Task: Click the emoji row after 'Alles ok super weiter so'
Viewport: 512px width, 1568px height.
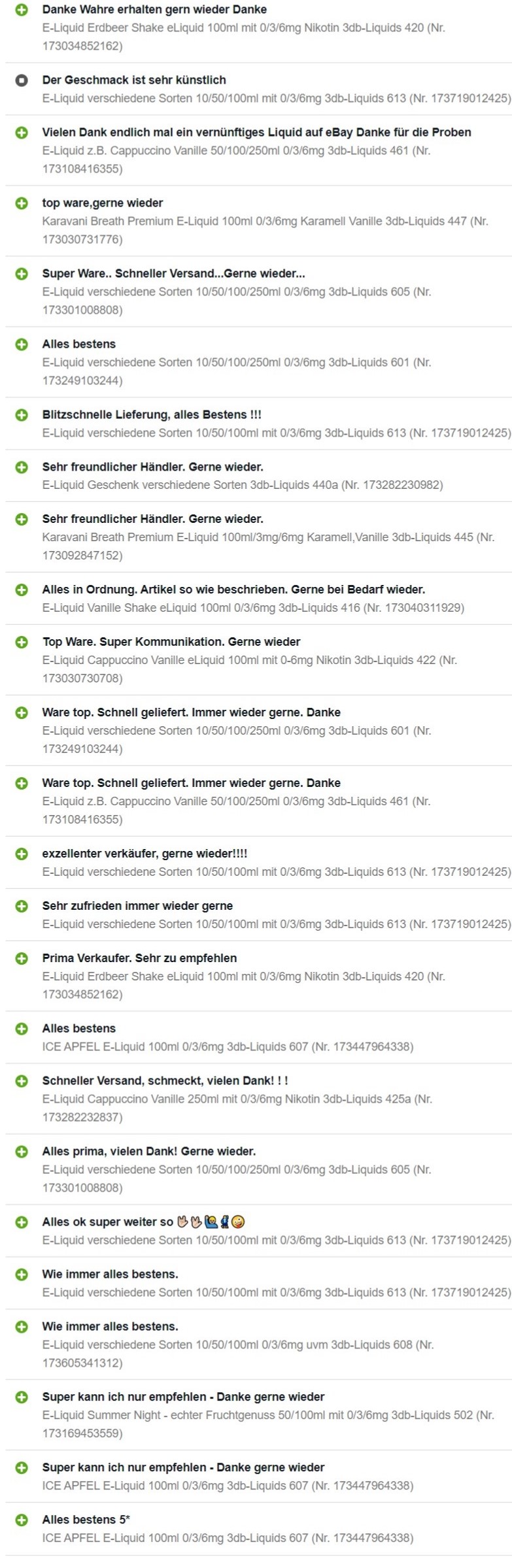Action: pos(211,1222)
